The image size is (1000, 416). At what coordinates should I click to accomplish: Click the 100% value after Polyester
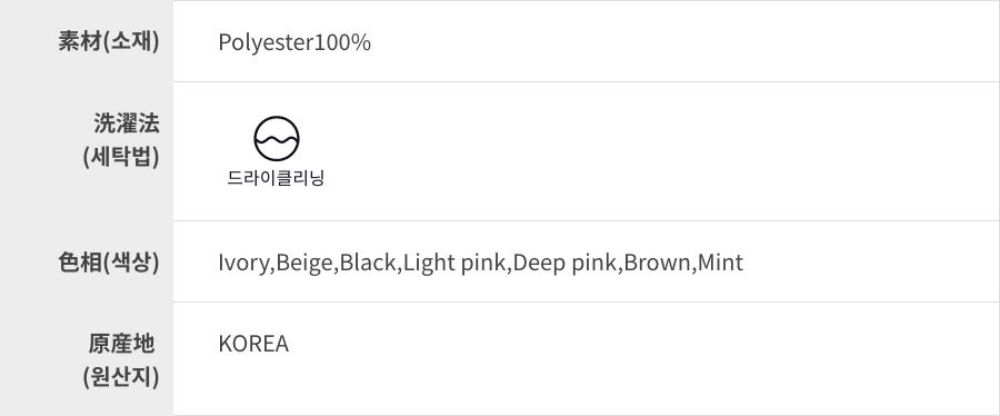(x=342, y=43)
